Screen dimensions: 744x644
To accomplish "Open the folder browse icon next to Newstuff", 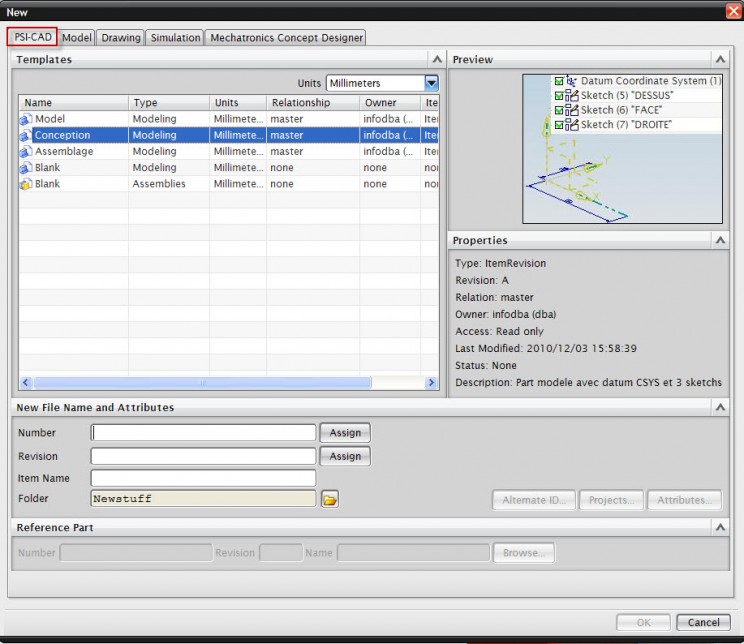I will click(330, 499).
